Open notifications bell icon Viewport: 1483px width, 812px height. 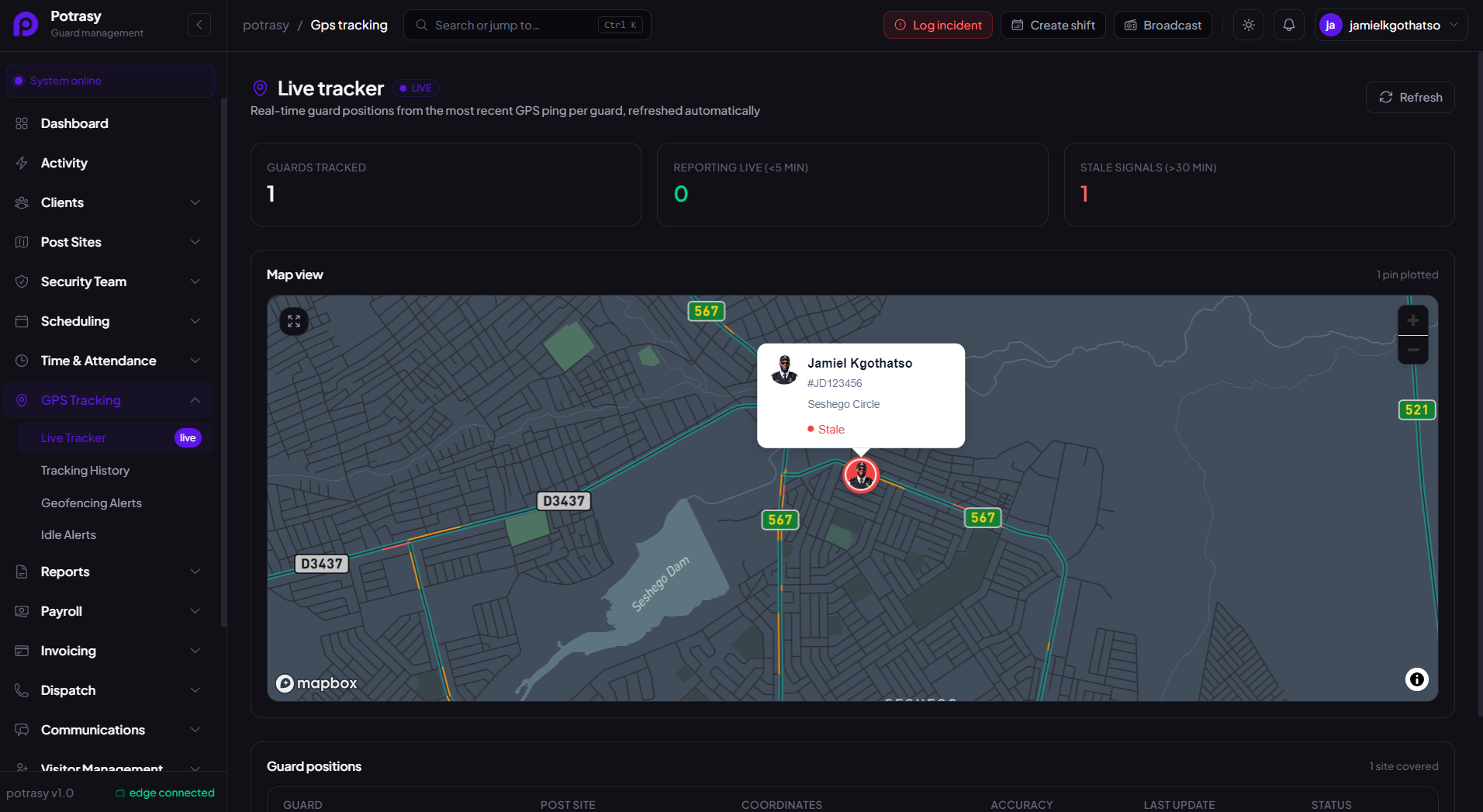[x=1289, y=25]
